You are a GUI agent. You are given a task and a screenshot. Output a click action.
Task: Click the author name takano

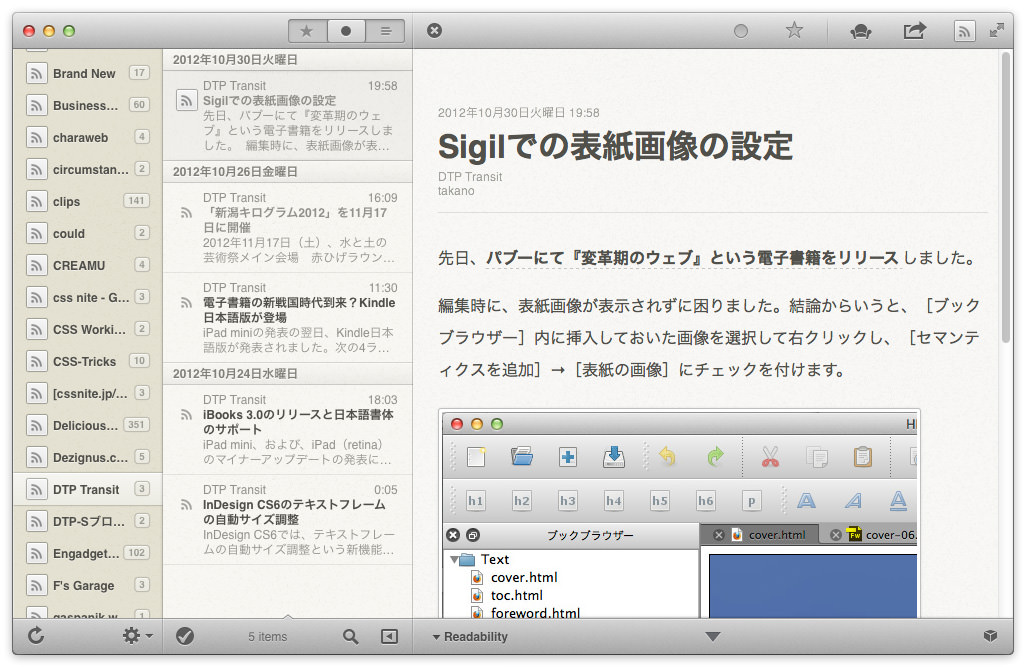tap(456, 191)
